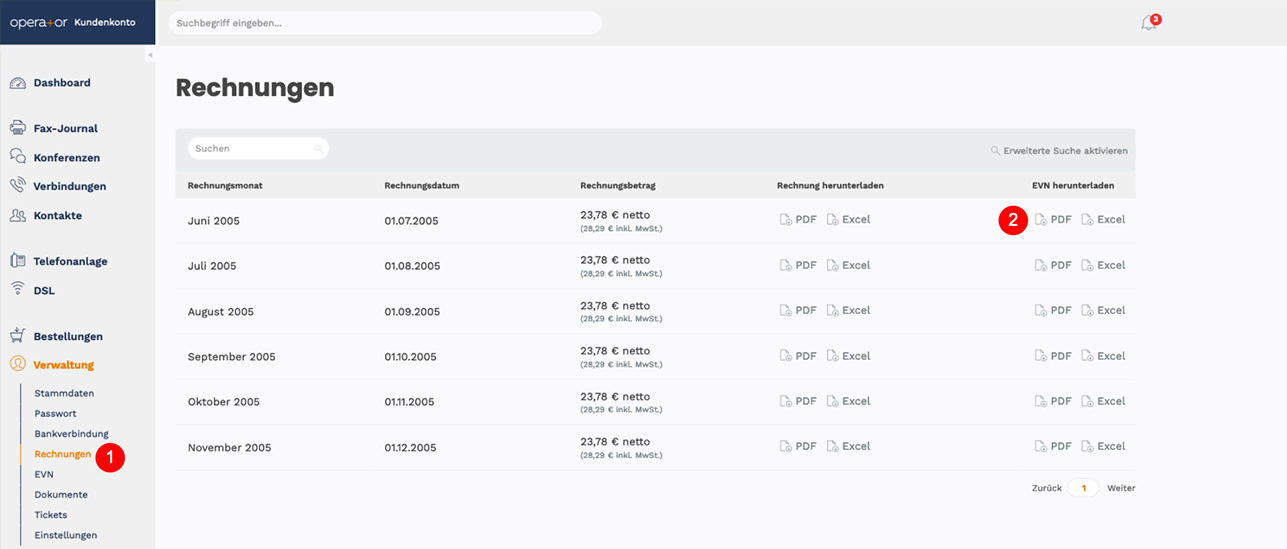Go to next page with Weiter
Image resolution: width=1287 pixels, height=549 pixels.
point(1121,488)
